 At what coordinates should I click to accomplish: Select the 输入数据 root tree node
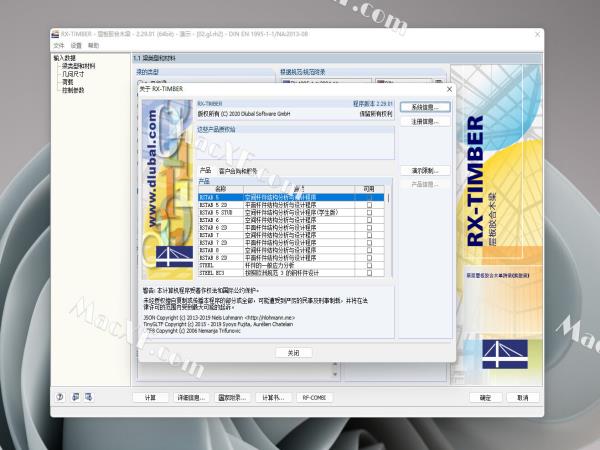coord(64,58)
